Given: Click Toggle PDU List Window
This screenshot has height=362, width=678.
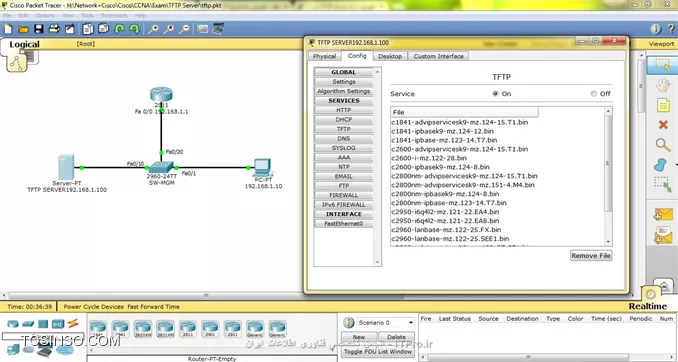Looking at the screenshot, I should (378, 352).
